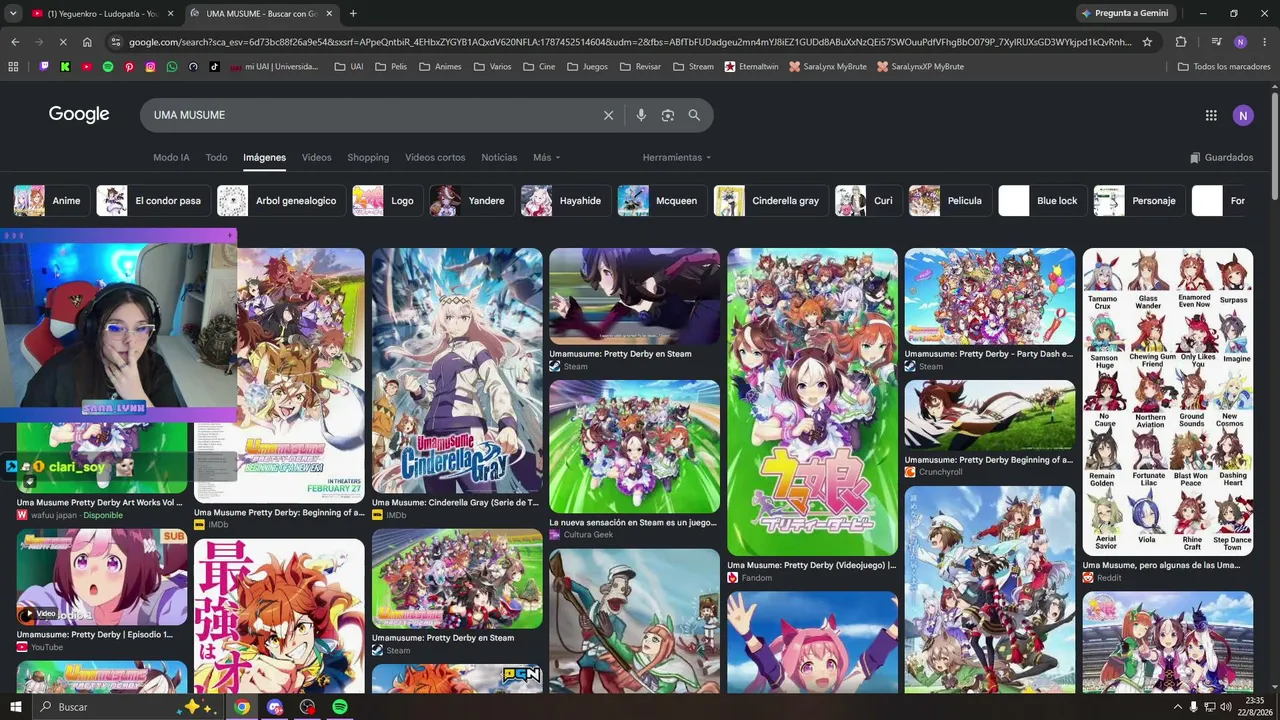1280x720 pixels.
Task: Open Chrome from the taskbar
Action: (x=242, y=707)
